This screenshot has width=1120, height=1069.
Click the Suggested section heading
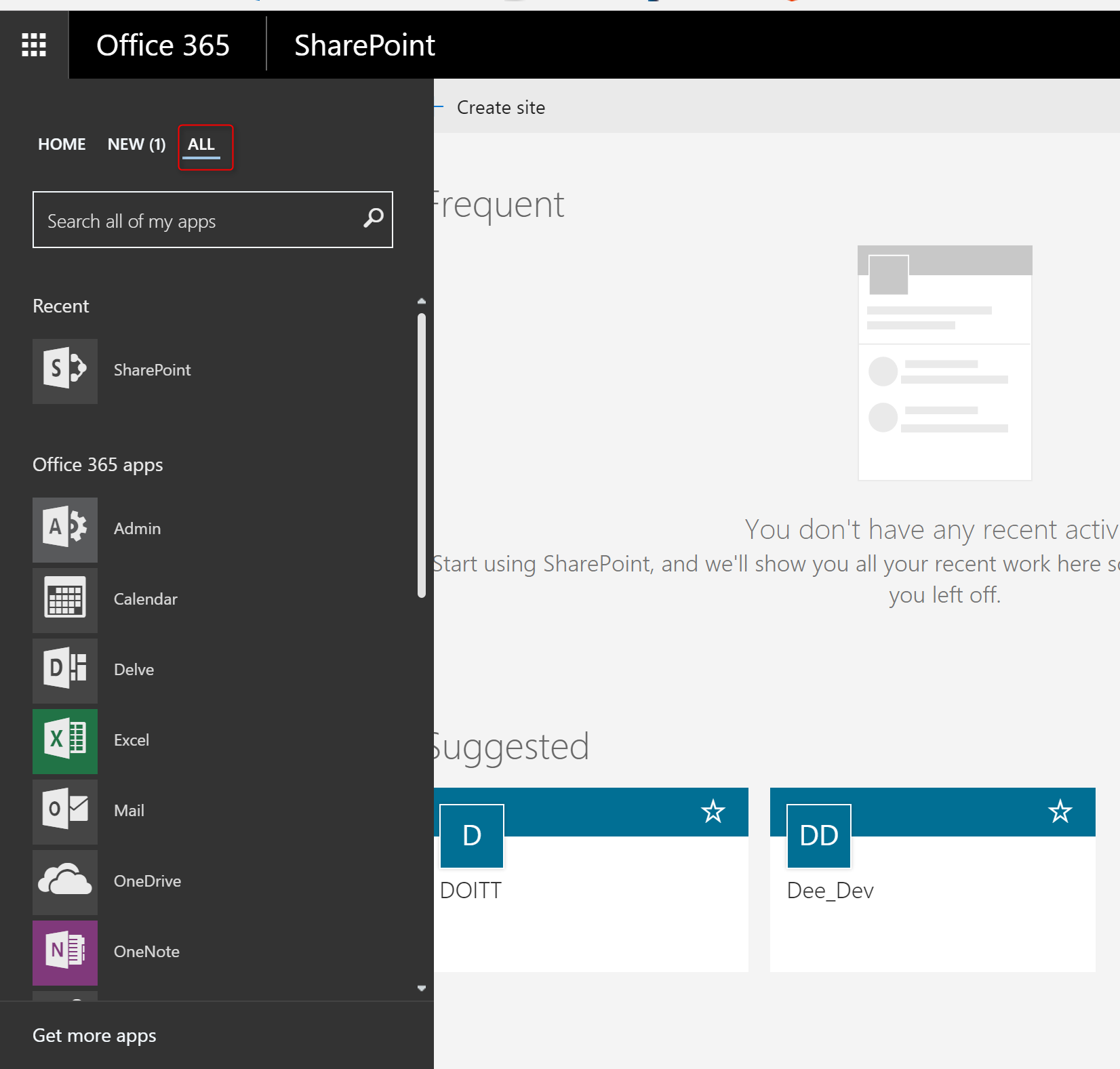[511, 748]
